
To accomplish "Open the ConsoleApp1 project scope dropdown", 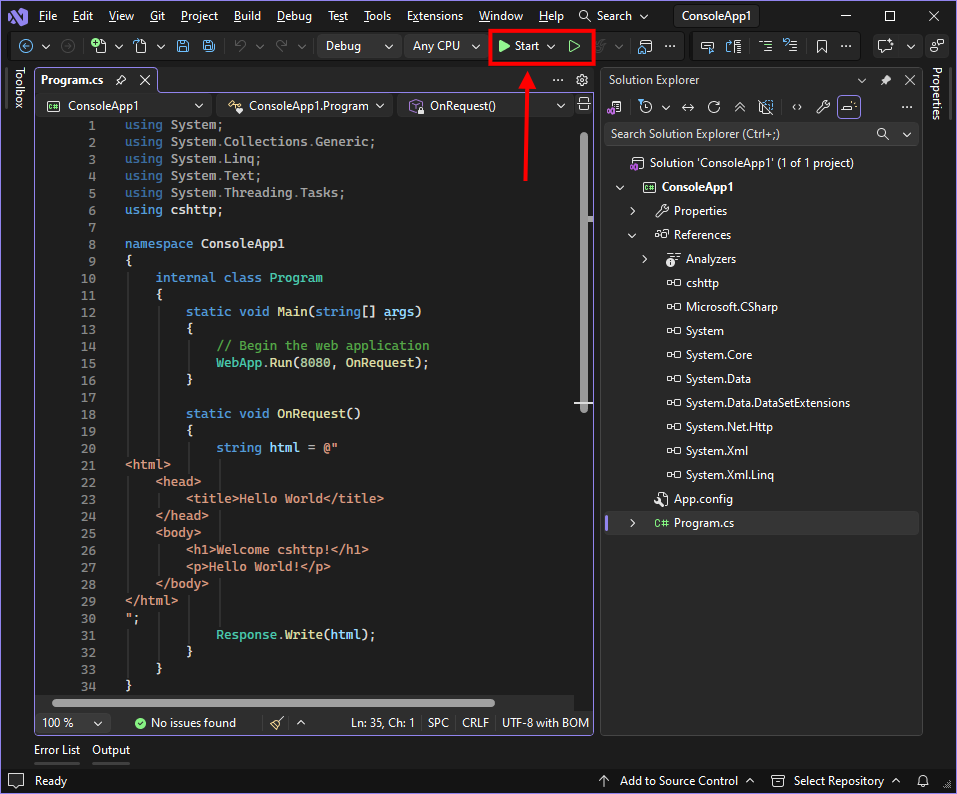I will (125, 106).
